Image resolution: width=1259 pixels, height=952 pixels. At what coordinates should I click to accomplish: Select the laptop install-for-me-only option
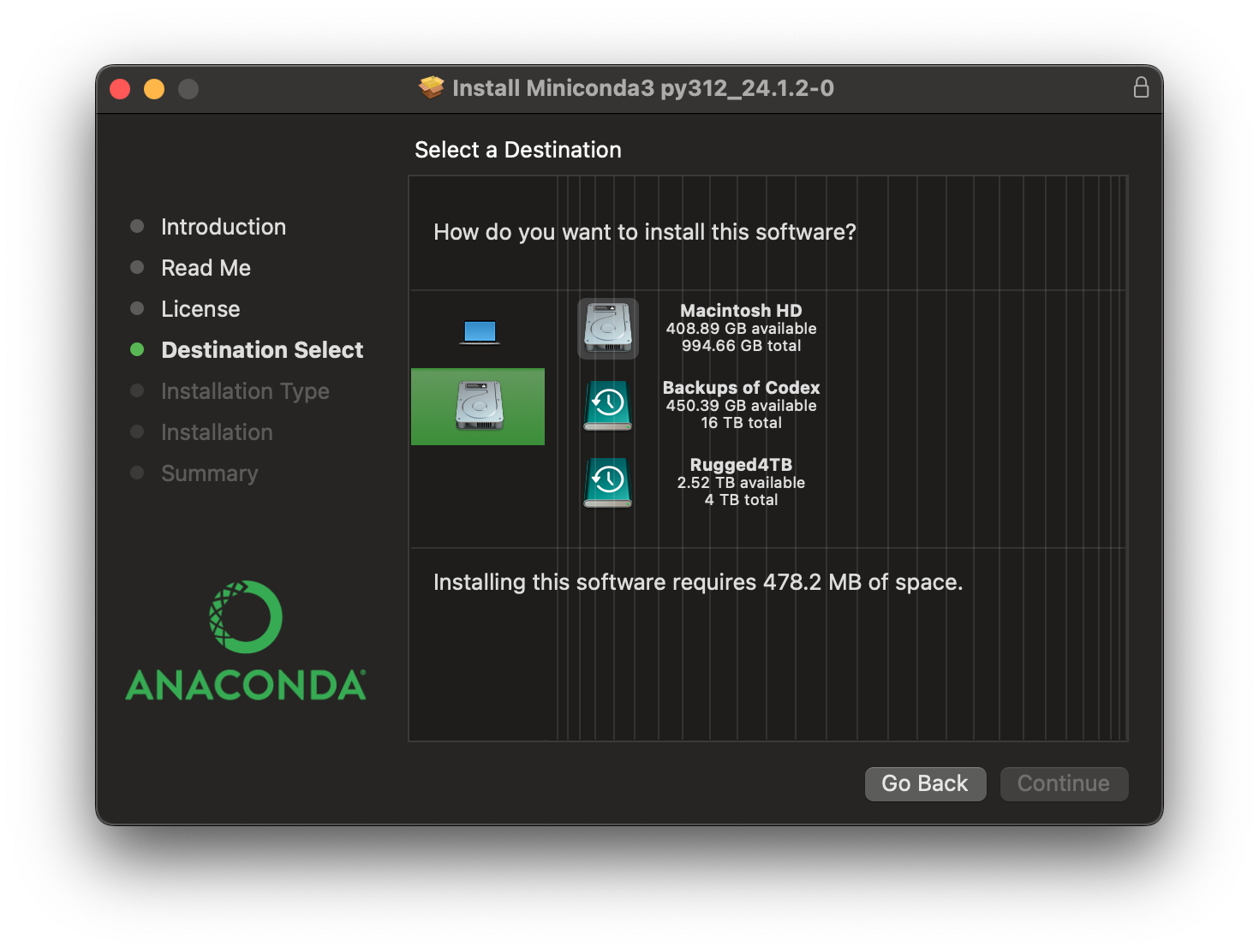479,331
